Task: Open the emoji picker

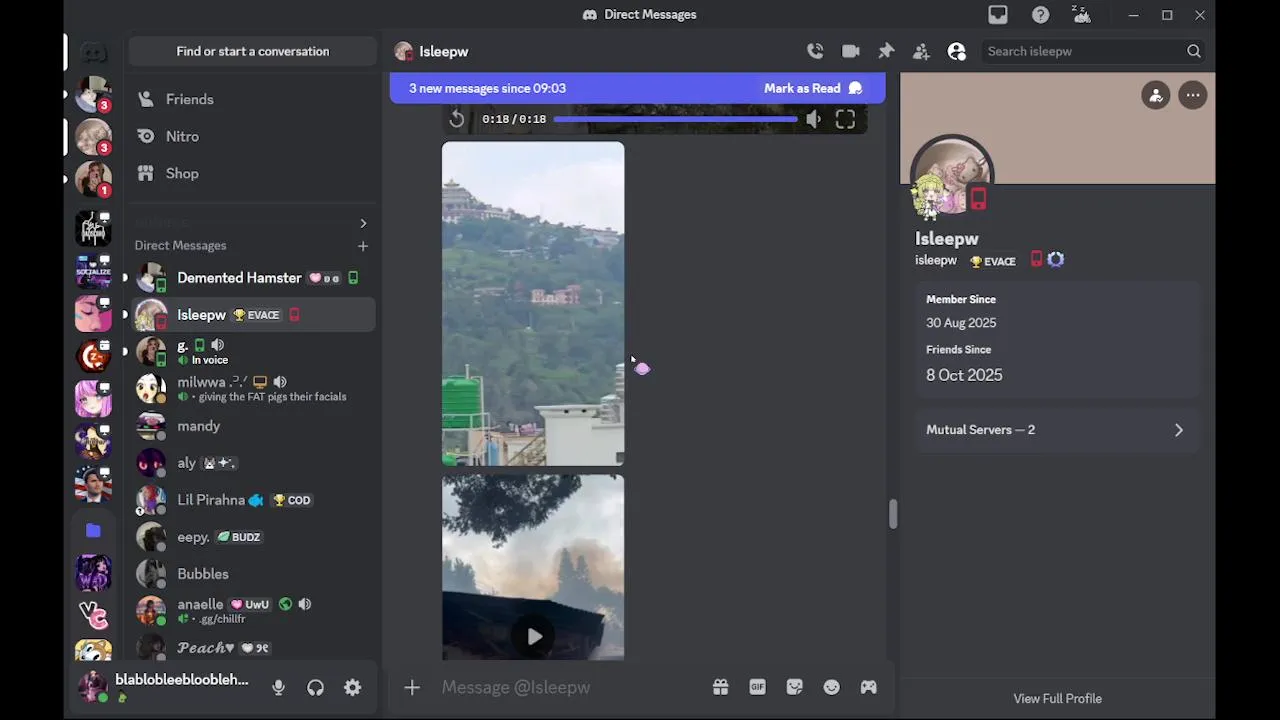Action: click(x=831, y=687)
